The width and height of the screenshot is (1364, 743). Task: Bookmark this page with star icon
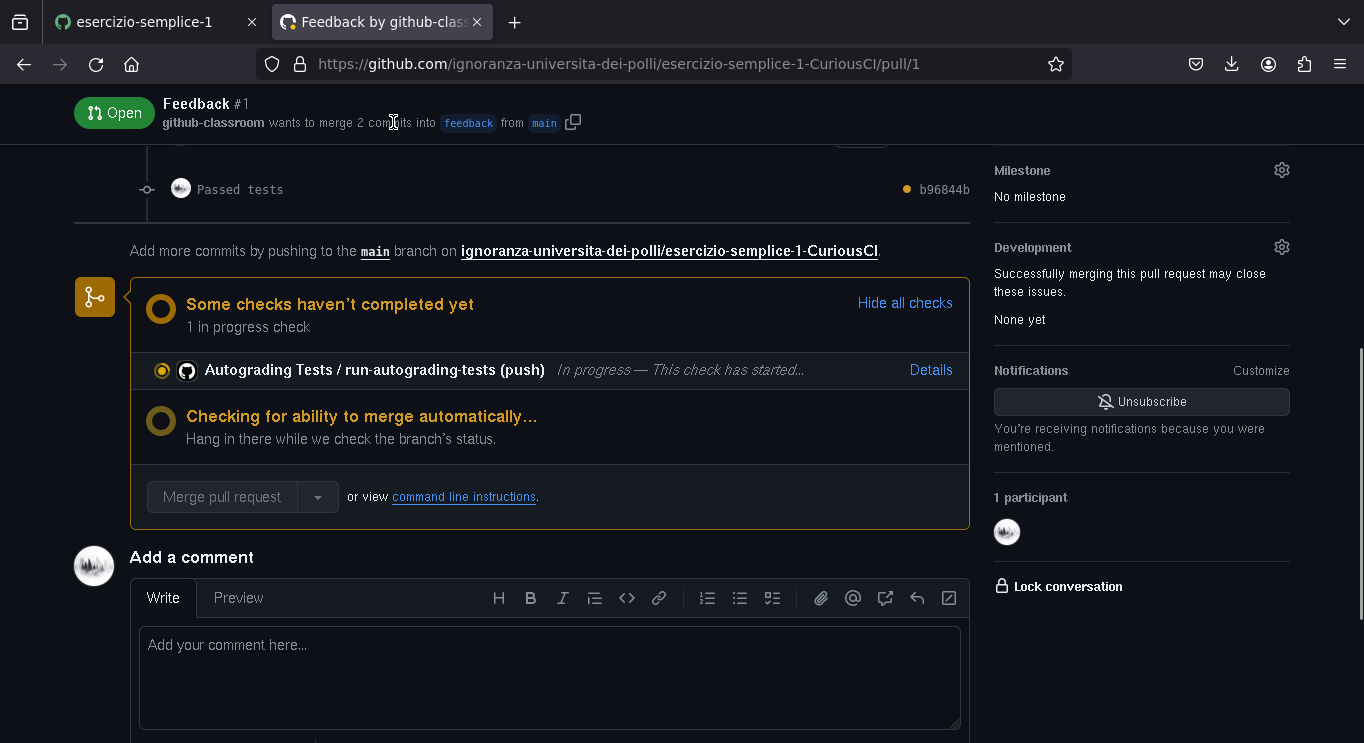[x=1056, y=64]
